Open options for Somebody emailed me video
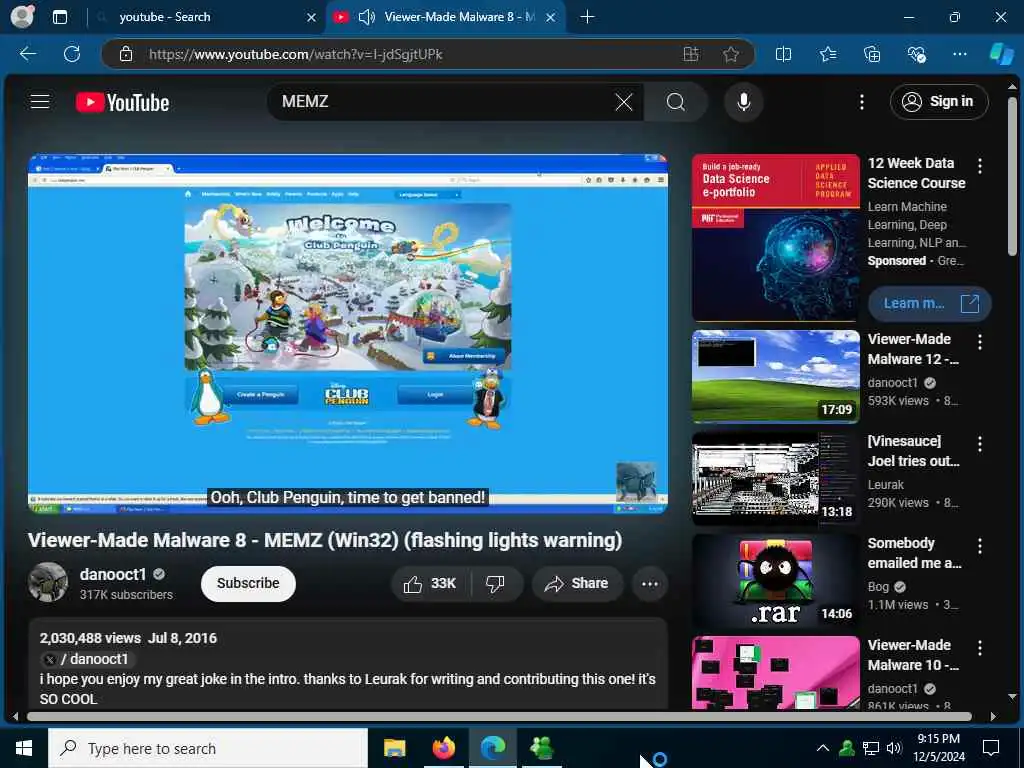1024x768 pixels. coord(980,546)
